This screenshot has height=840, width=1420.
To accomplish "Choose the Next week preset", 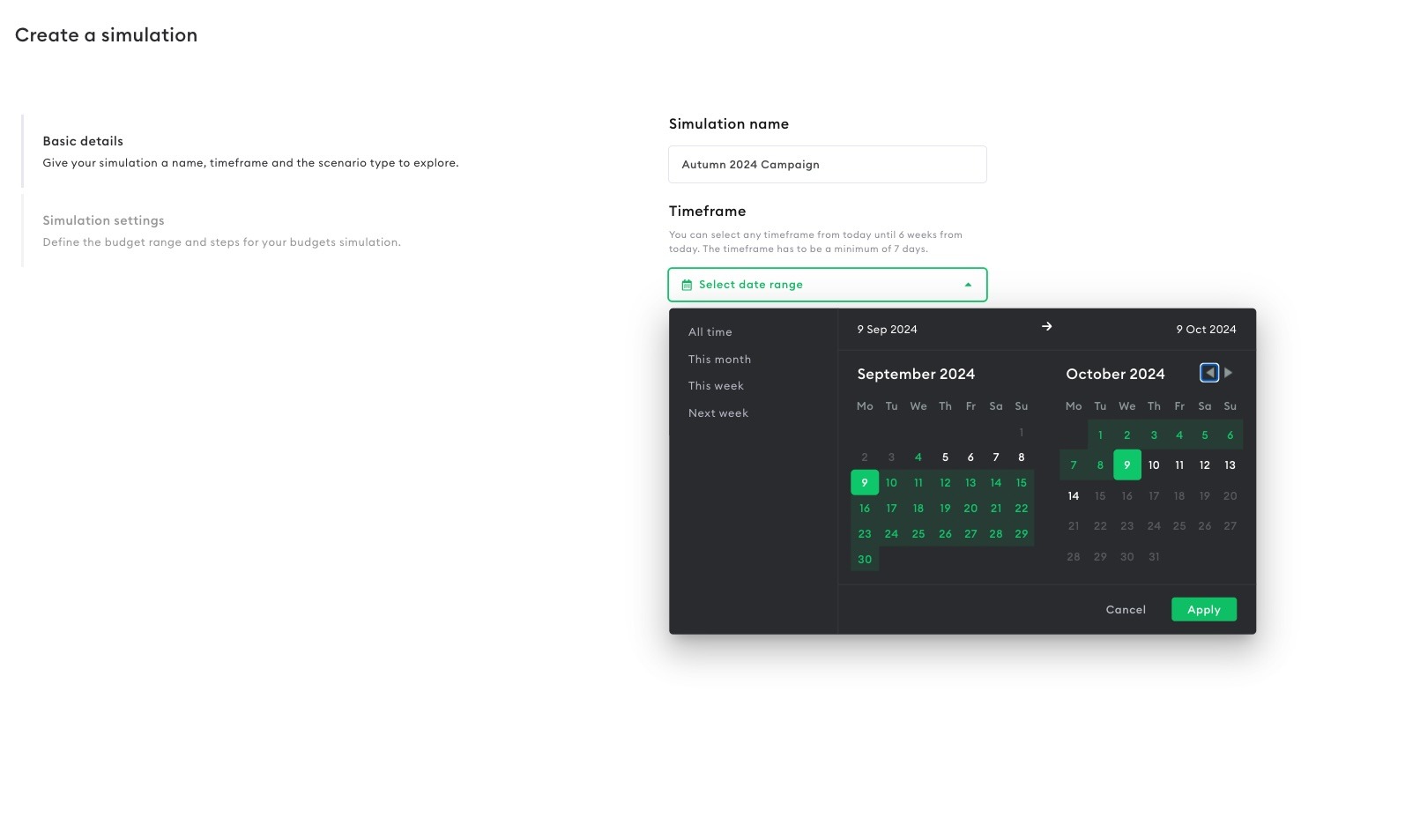I will coord(717,413).
